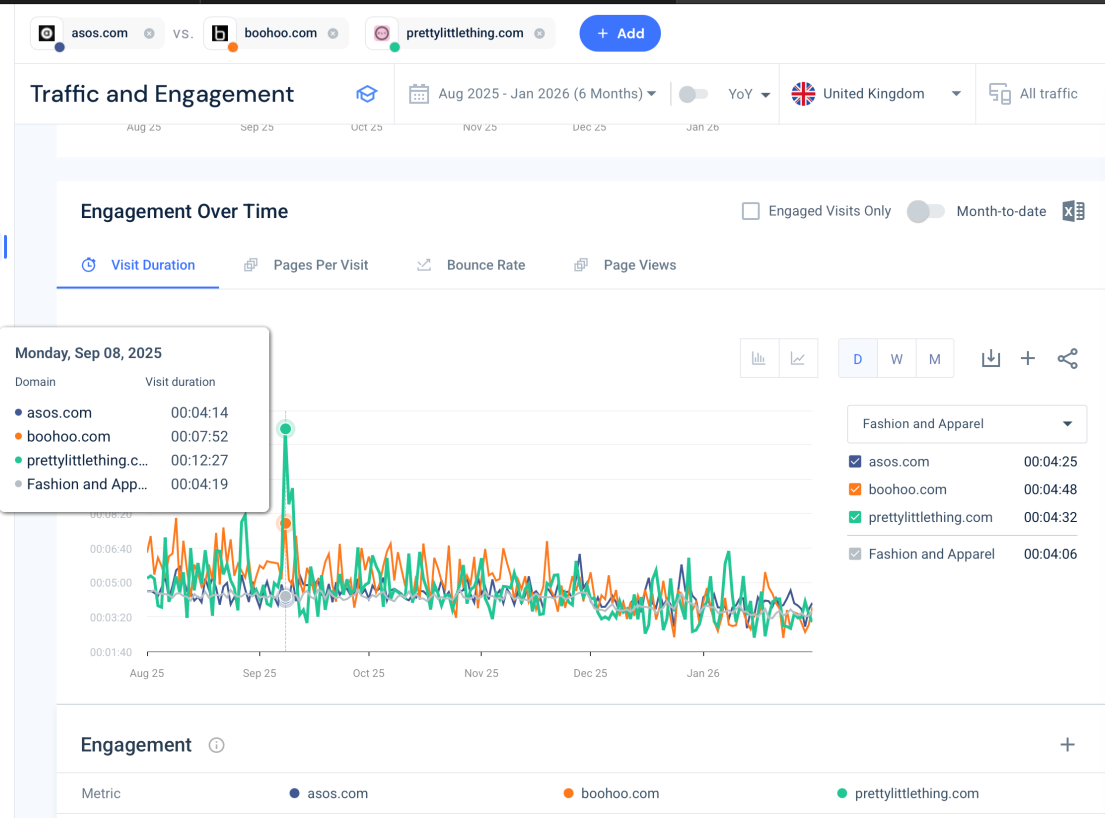Click plus icon beside share icon
The width and height of the screenshot is (1105, 818).
(x=1027, y=359)
